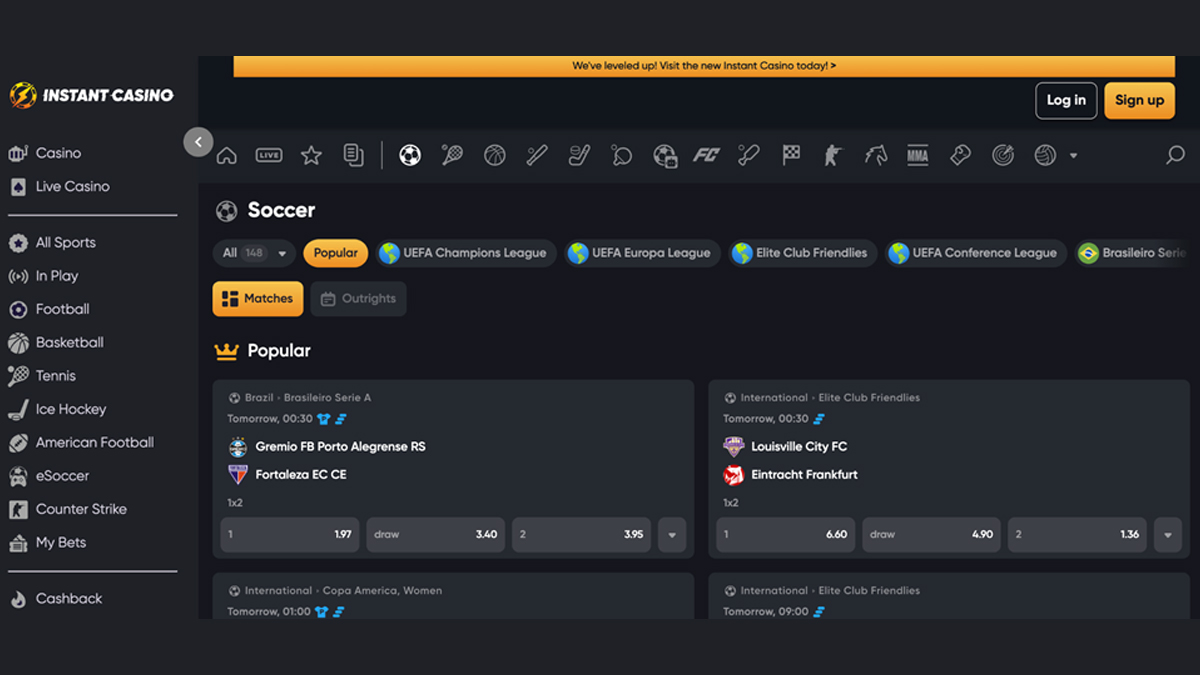Collapse the left sidebar with arrow button
1200x675 pixels.
point(198,142)
